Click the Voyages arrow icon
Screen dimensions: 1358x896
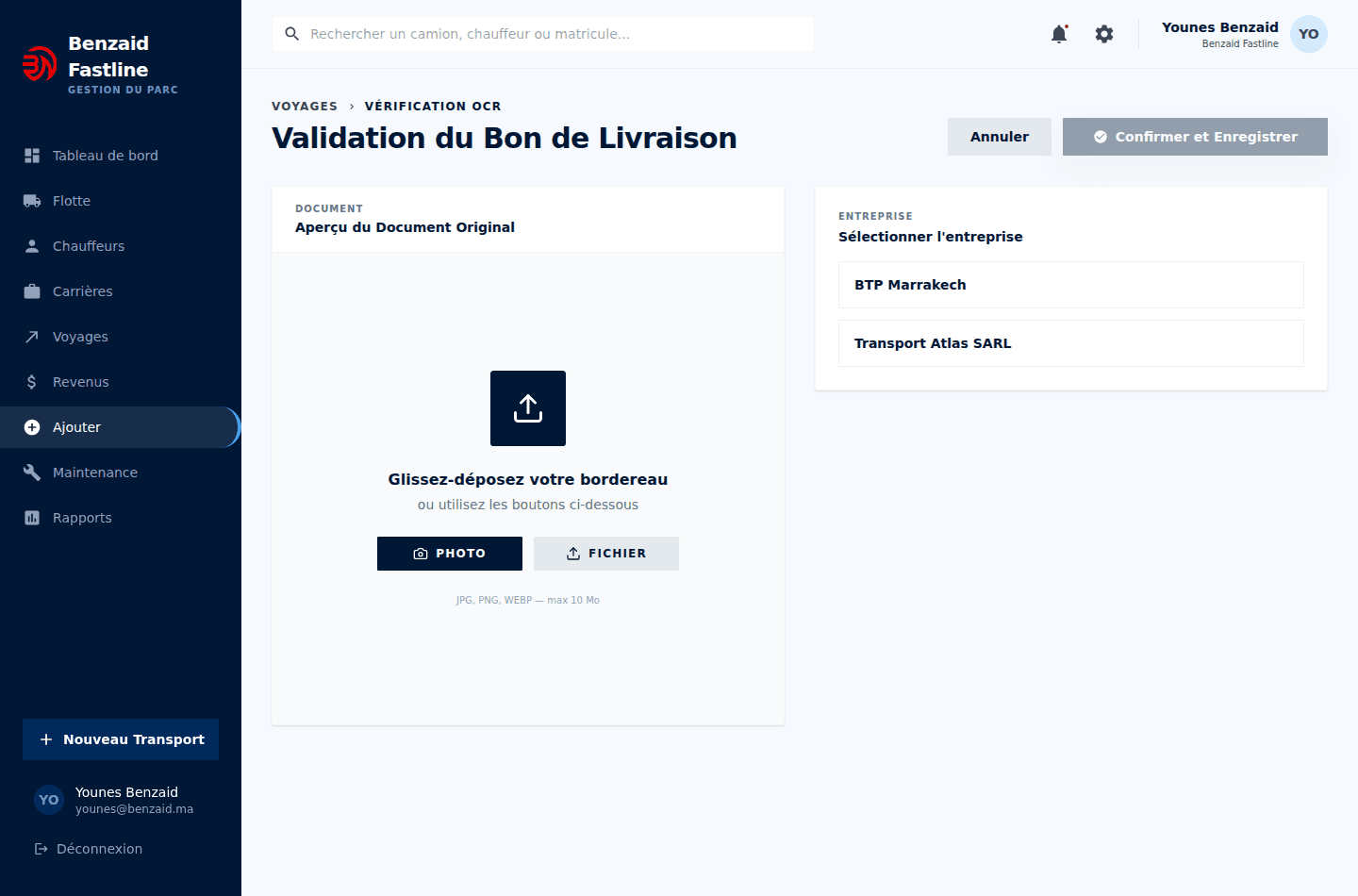[32, 337]
